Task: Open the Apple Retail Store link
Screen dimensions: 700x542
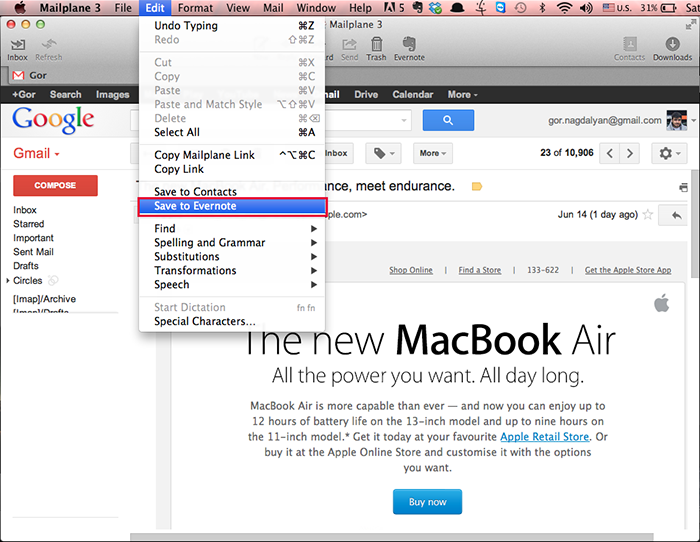Action: [x=545, y=437]
